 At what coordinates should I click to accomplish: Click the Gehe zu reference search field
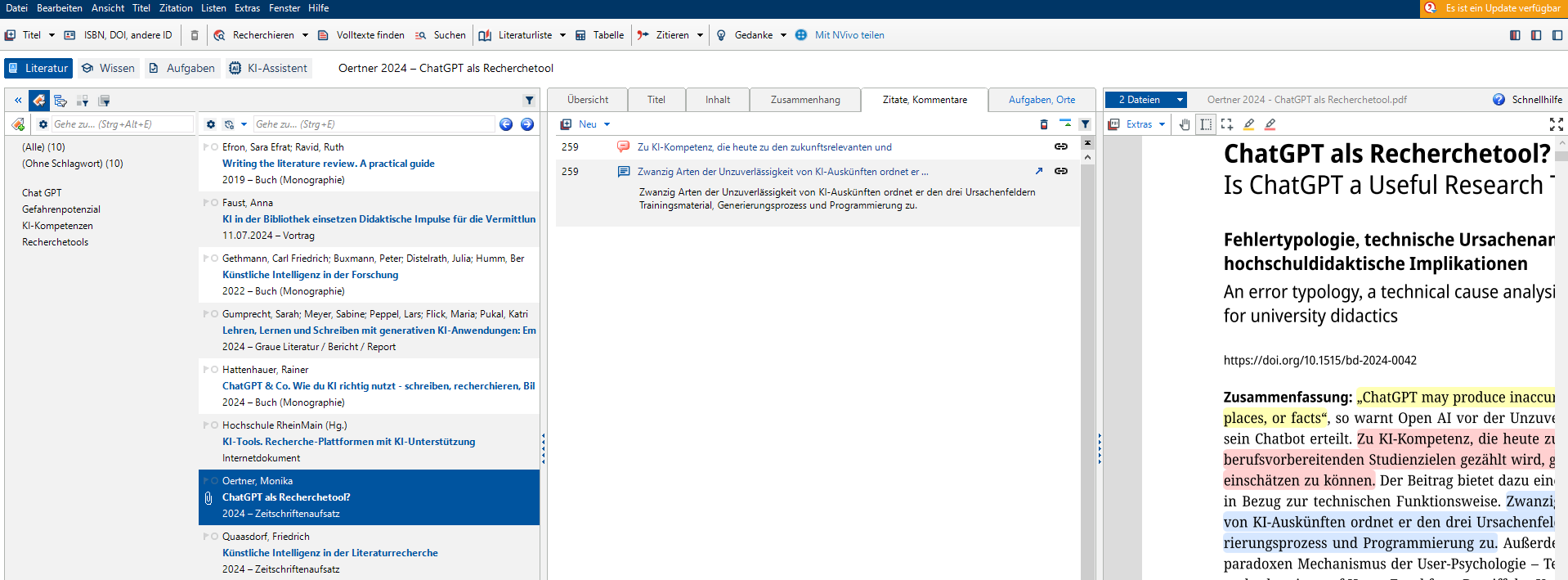(374, 124)
